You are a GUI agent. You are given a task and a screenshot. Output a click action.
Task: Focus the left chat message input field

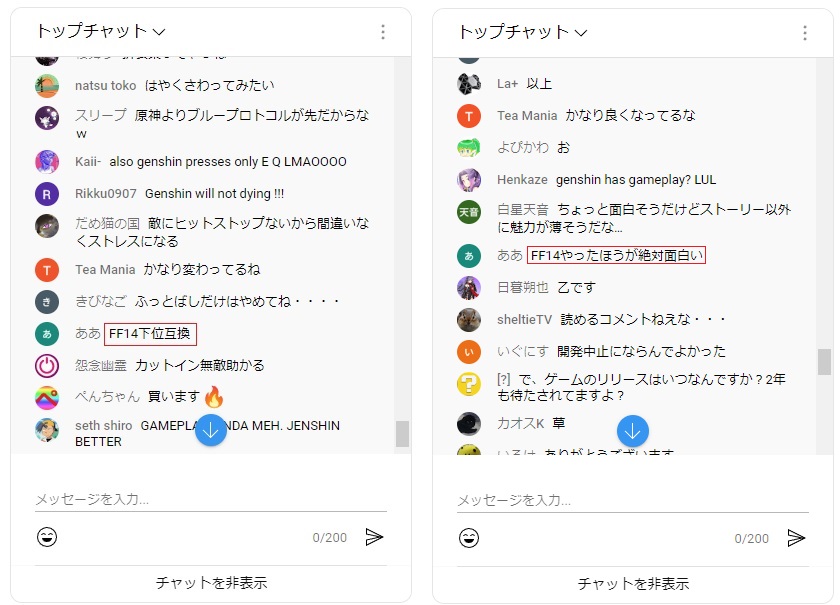click(x=211, y=499)
